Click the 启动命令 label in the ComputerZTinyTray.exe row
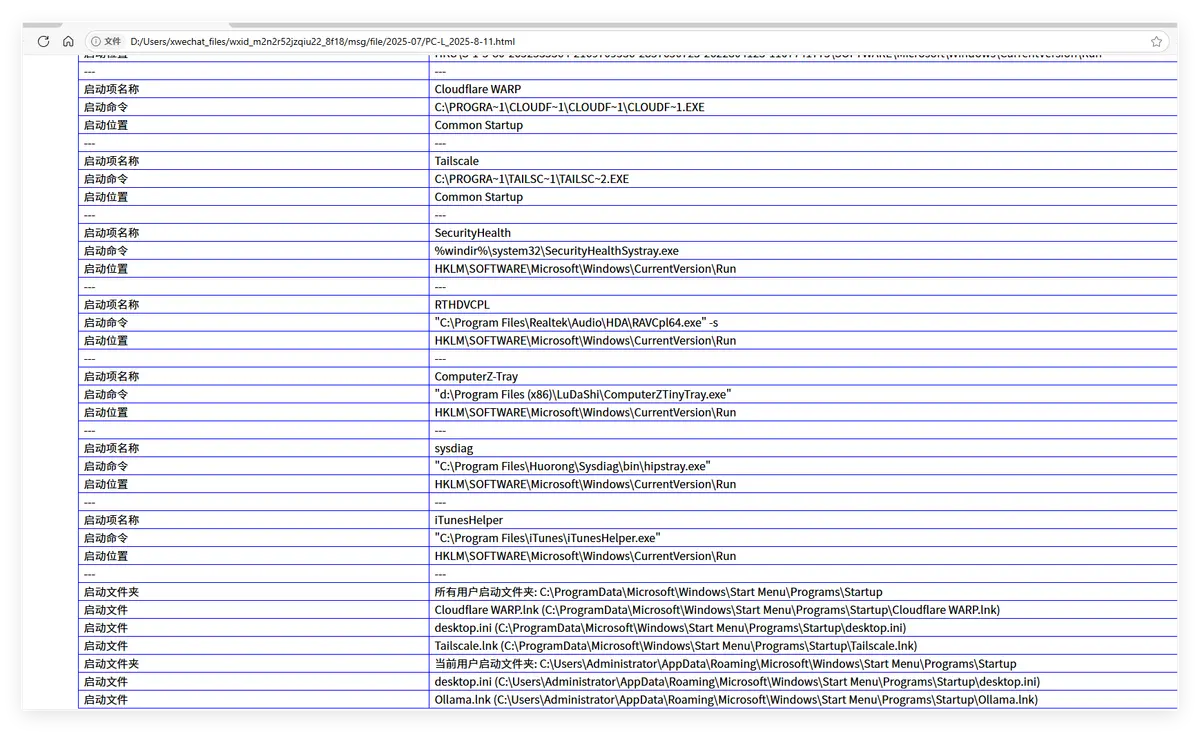The height and width of the screenshot is (732, 1200). [x=106, y=395]
